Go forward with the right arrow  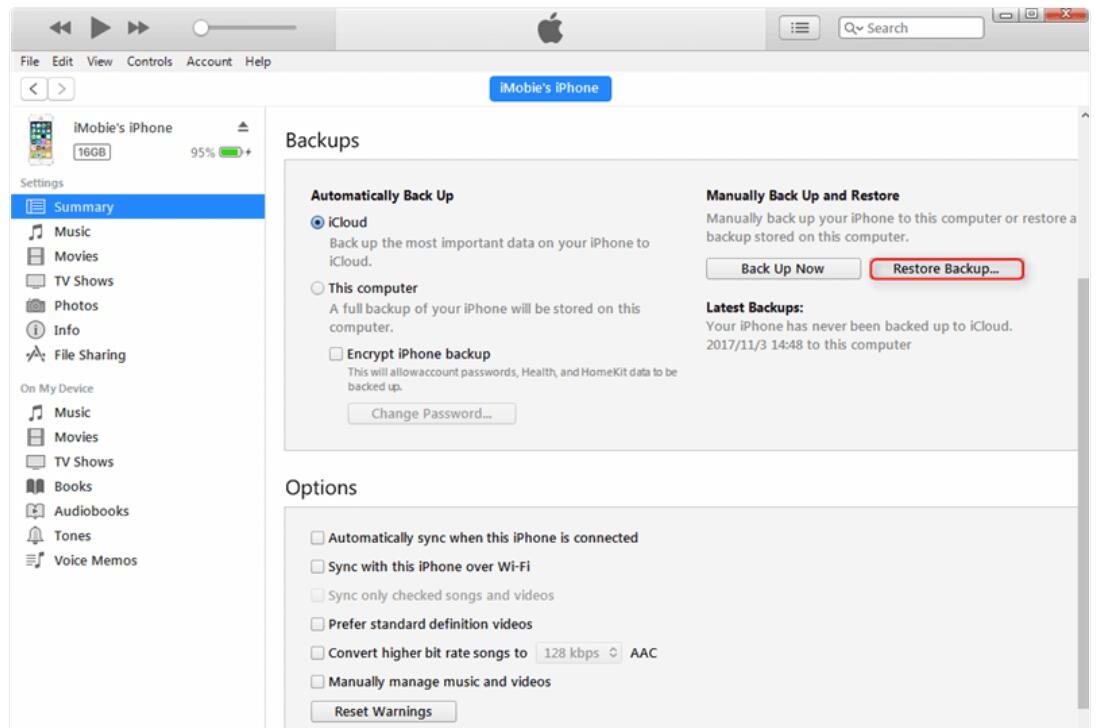pos(61,89)
